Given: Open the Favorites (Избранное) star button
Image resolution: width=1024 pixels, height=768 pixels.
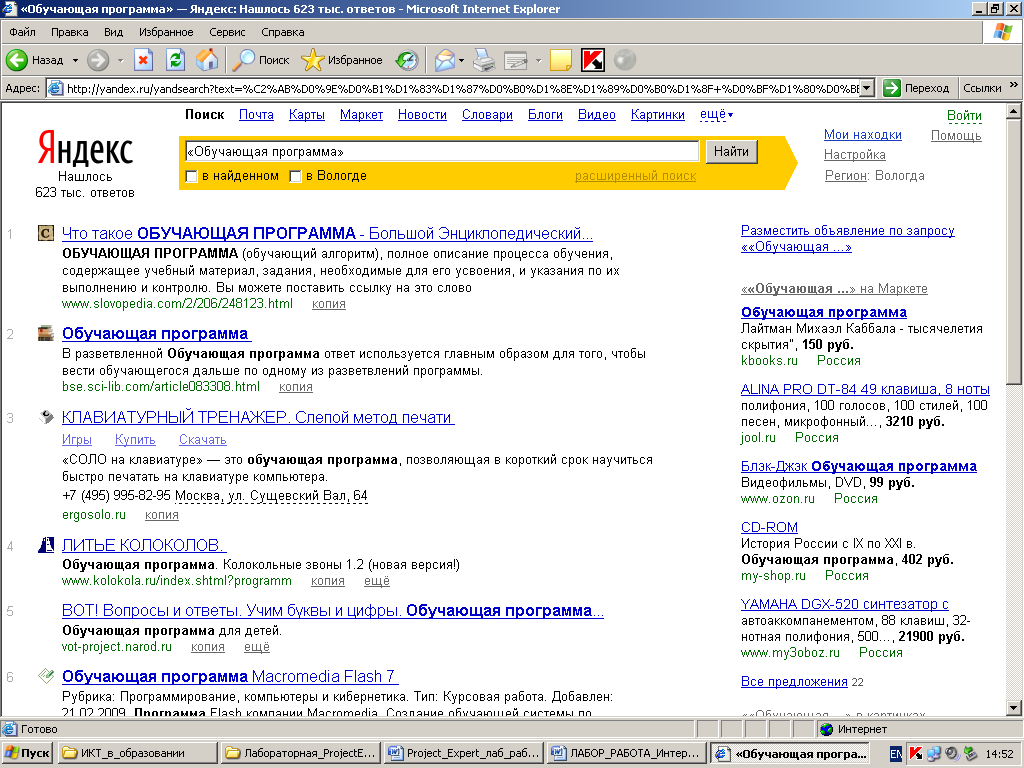Looking at the screenshot, I should pos(342,60).
